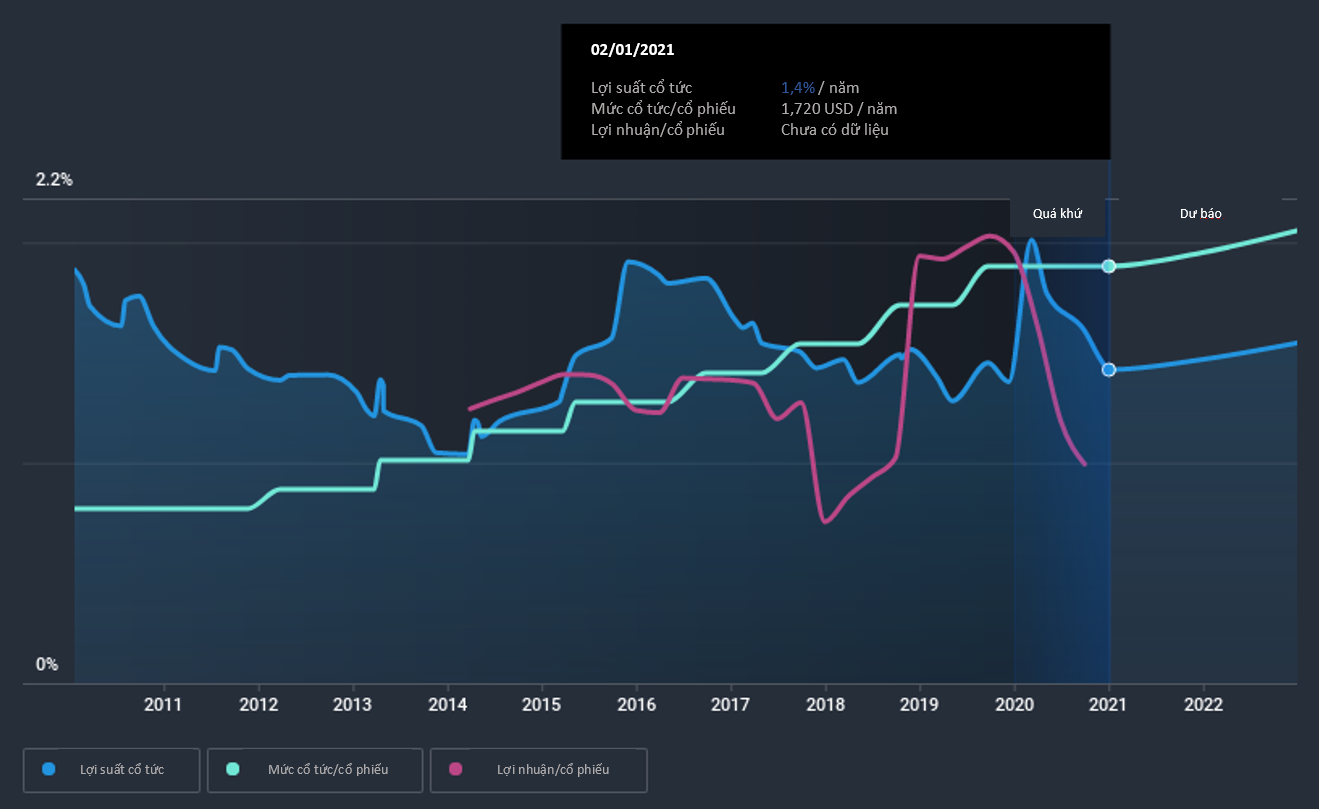This screenshot has height=809, width=1319.
Task: Click the 1,4% yield value in tooltip
Action: click(798, 88)
